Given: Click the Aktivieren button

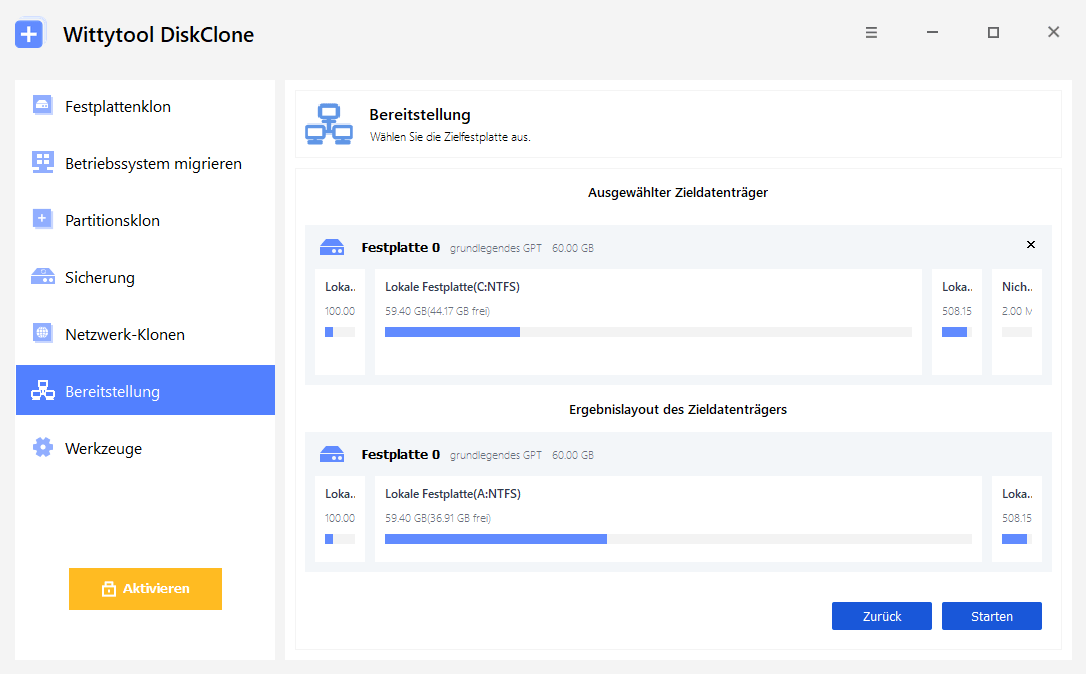Looking at the screenshot, I should click(145, 589).
